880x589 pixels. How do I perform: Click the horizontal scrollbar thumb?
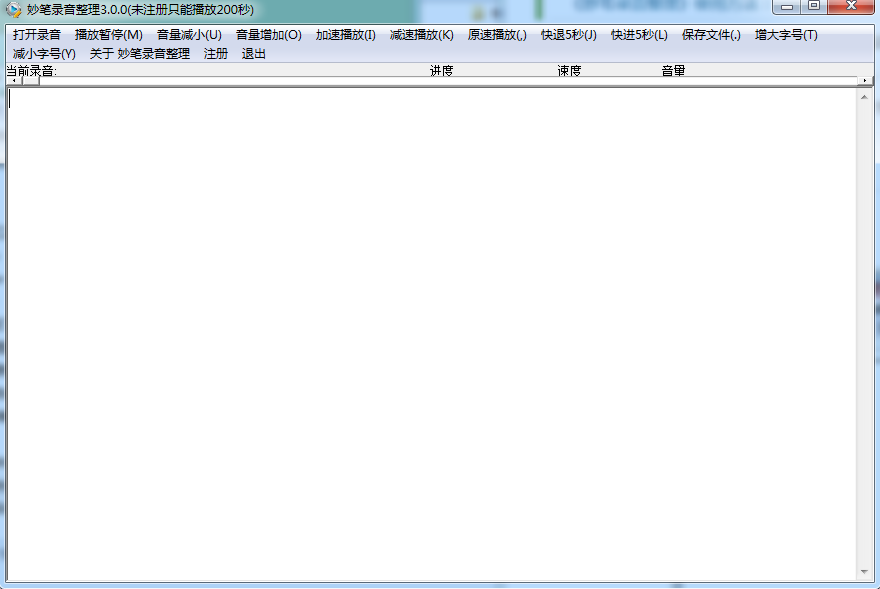click(x=31, y=81)
